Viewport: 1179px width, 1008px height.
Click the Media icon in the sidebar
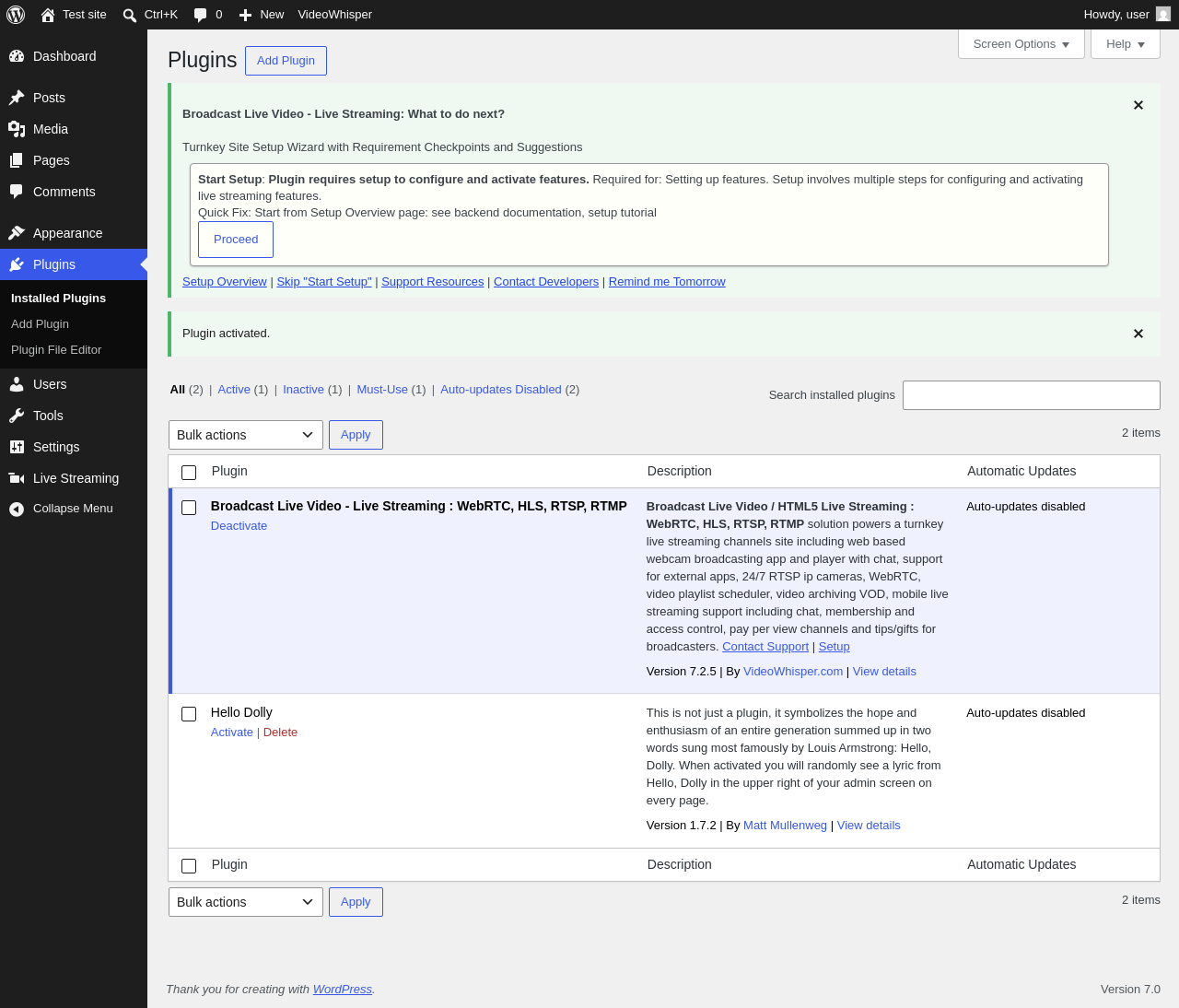coord(17,129)
